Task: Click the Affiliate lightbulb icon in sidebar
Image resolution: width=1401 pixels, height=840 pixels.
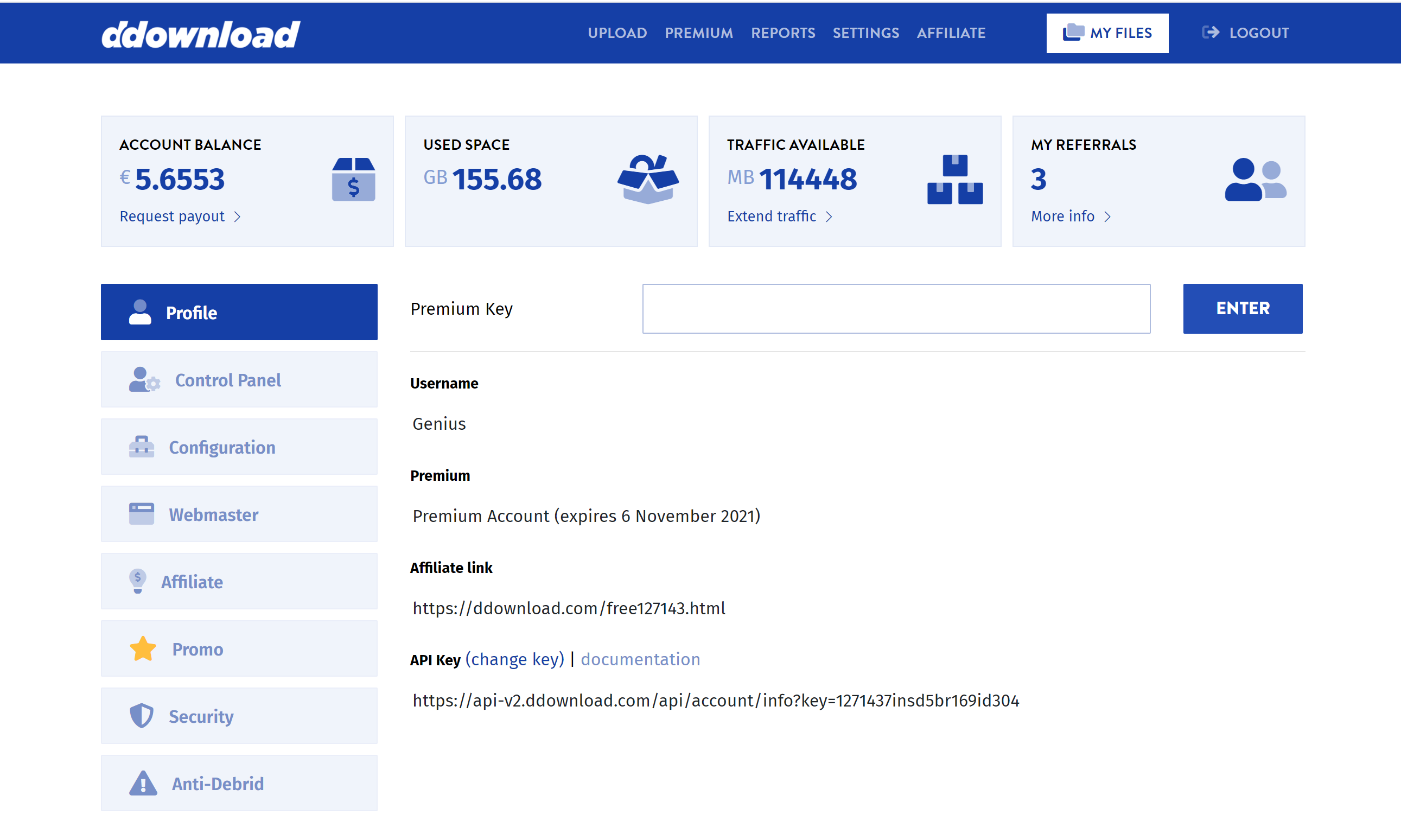Action: tap(137, 581)
